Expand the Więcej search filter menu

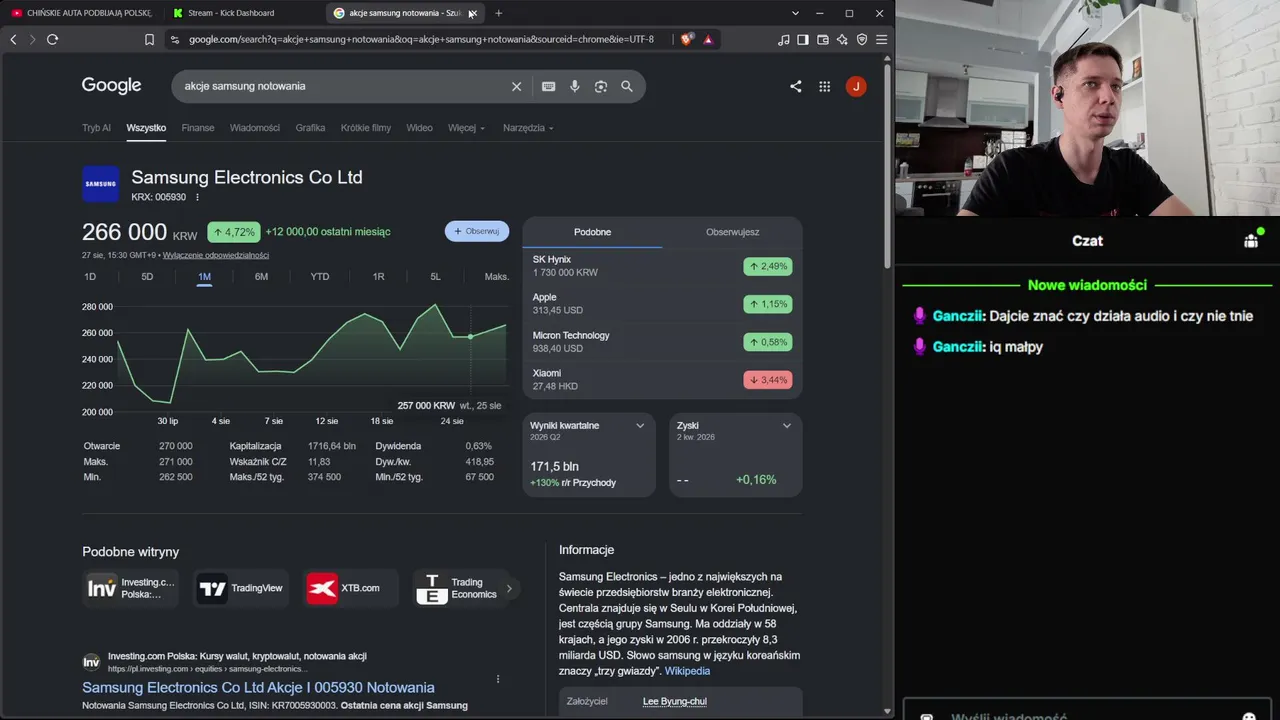click(466, 128)
